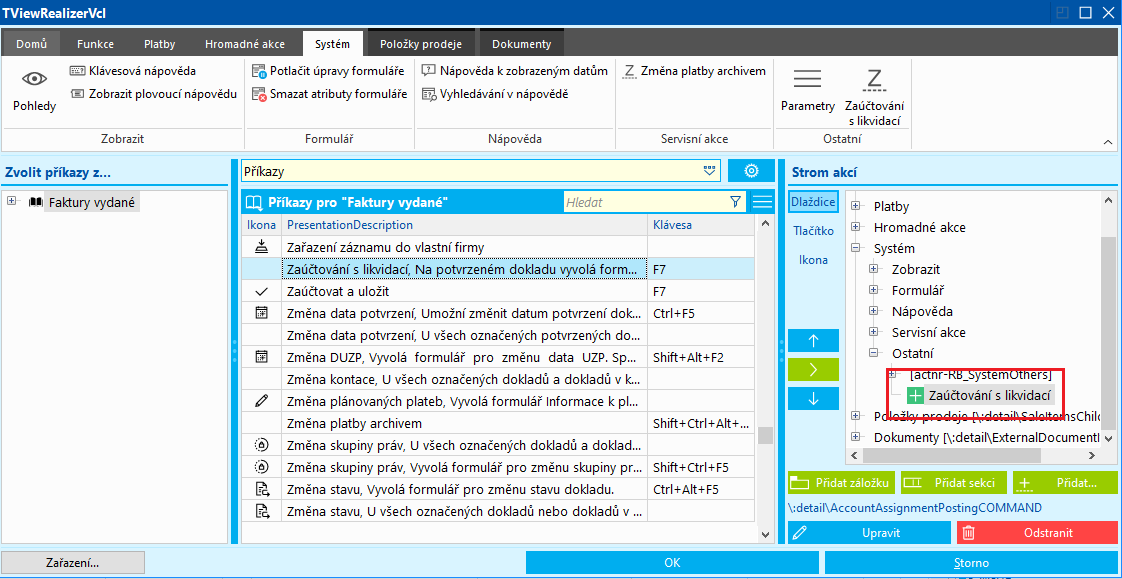
Task: Select Ikona display mode
Action: 813,260
